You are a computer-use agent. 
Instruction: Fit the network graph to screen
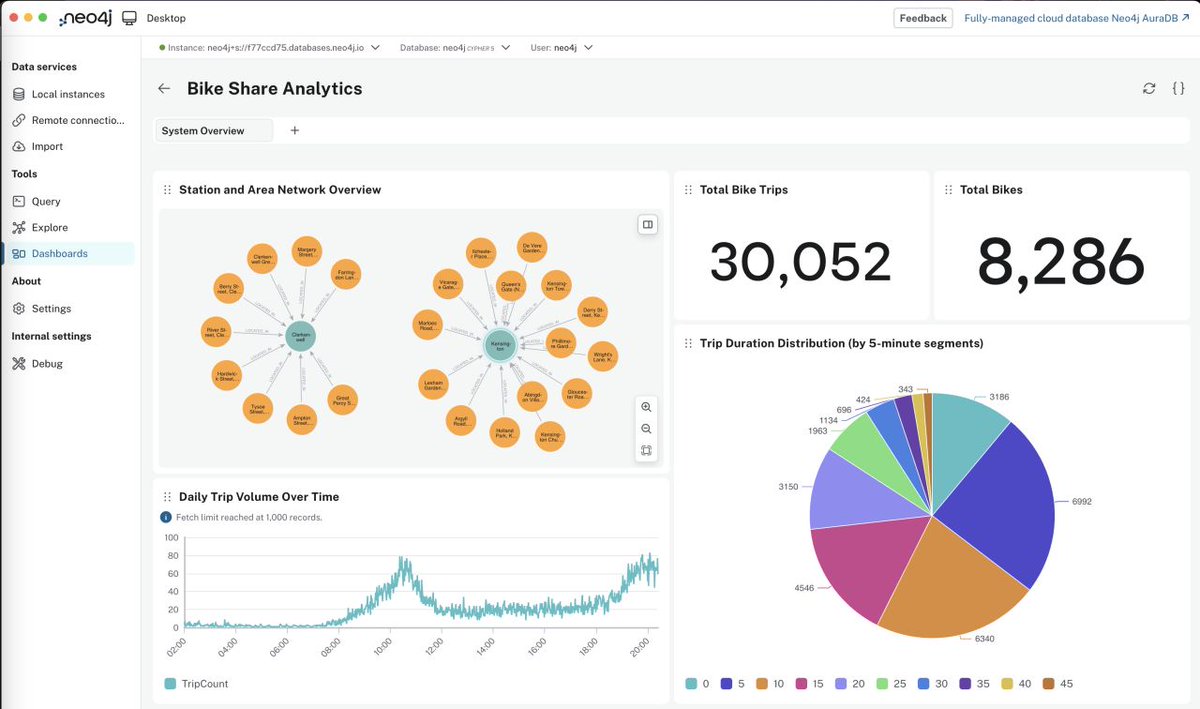(x=647, y=450)
